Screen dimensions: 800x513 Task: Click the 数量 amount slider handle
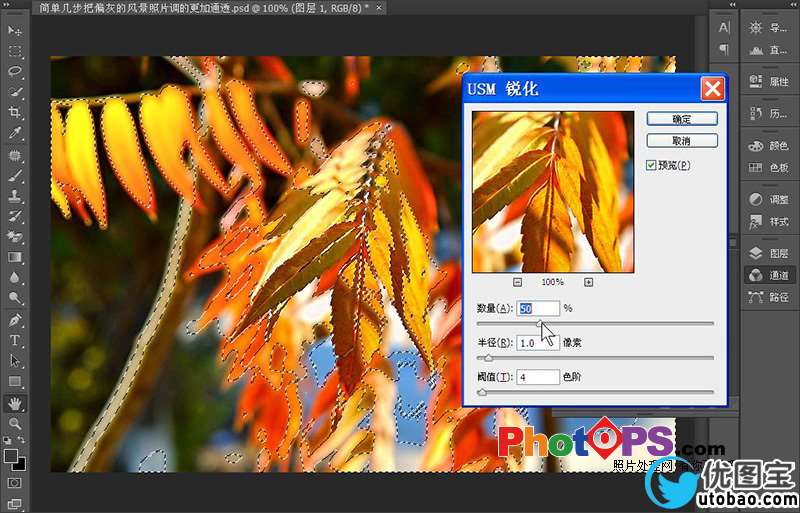pyautogui.click(x=540, y=324)
